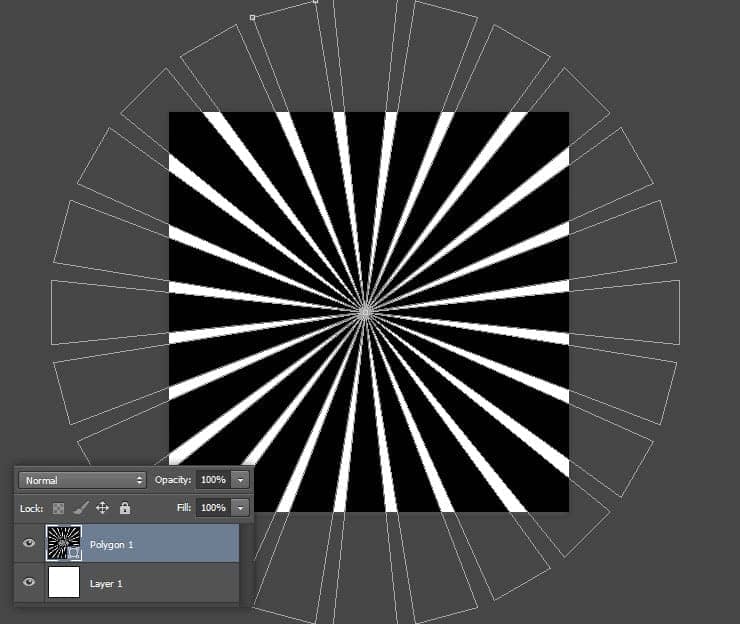This screenshot has height=624, width=740.
Task: Select the Polygon 1 layer thumbnail
Action: (64, 543)
